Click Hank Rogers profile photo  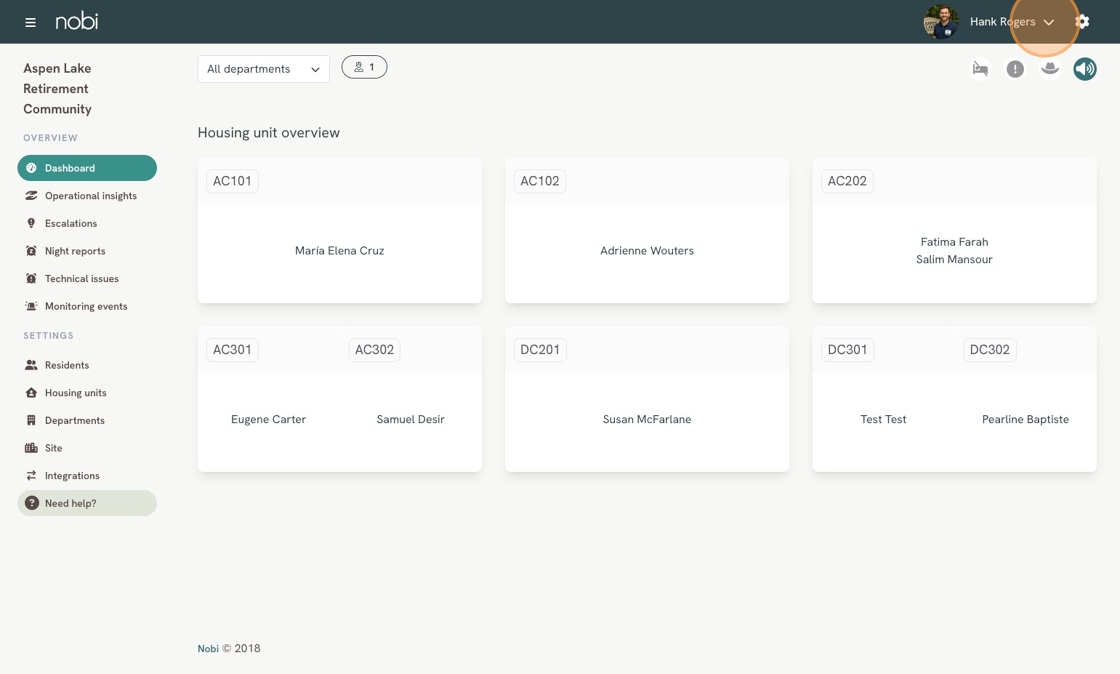point(940,22)
